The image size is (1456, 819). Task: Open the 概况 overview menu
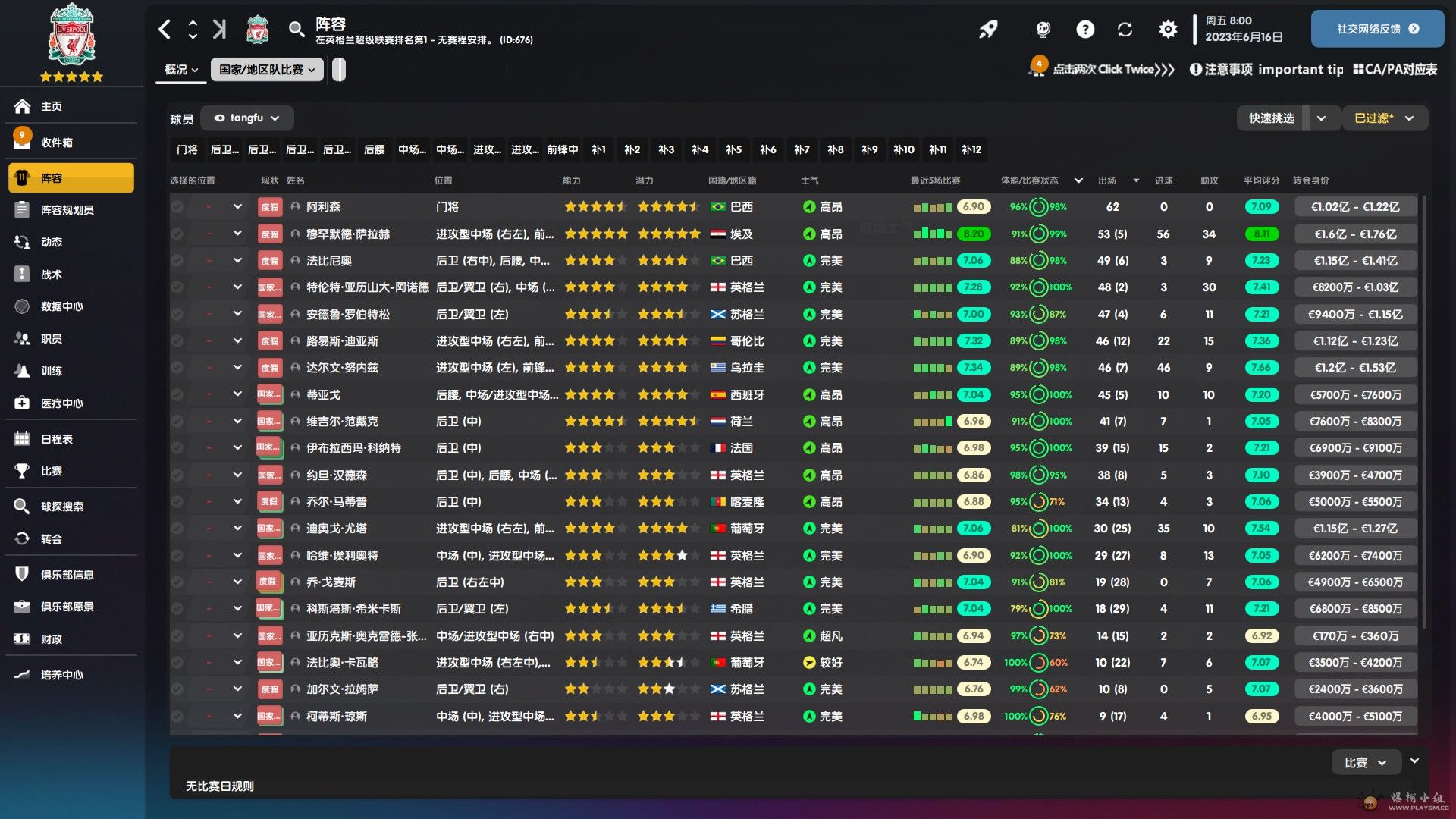tap(180, 70)
